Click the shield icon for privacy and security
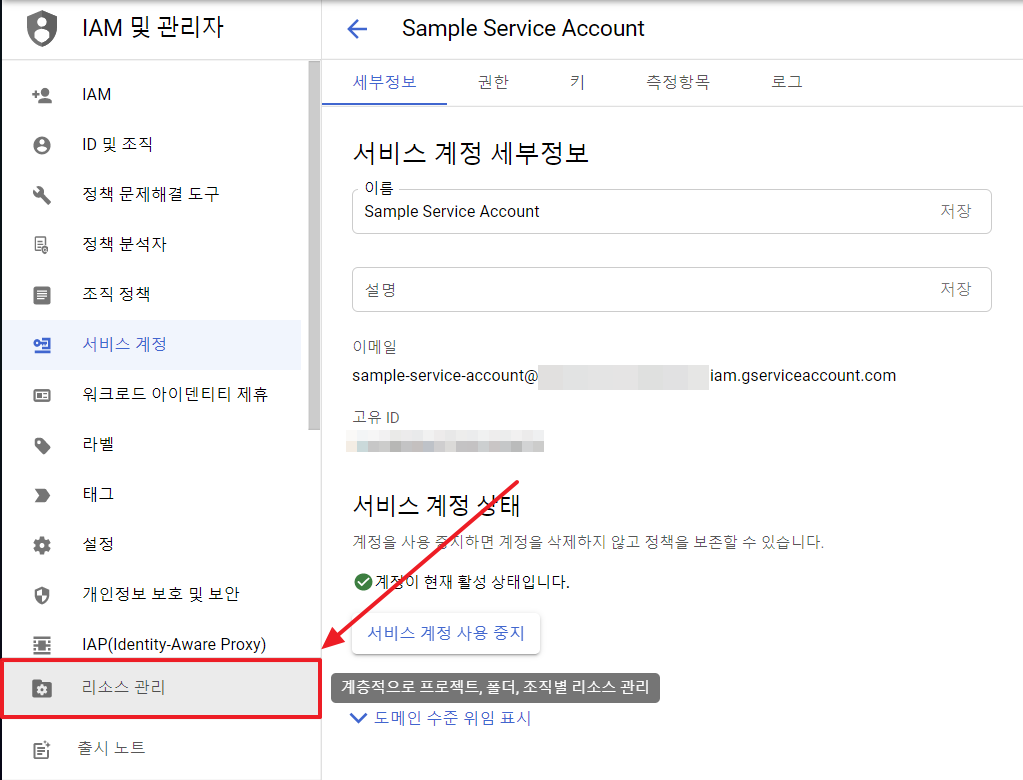Image resolution: width=1023 pixels, height=780 pixels. click(42, 595)
